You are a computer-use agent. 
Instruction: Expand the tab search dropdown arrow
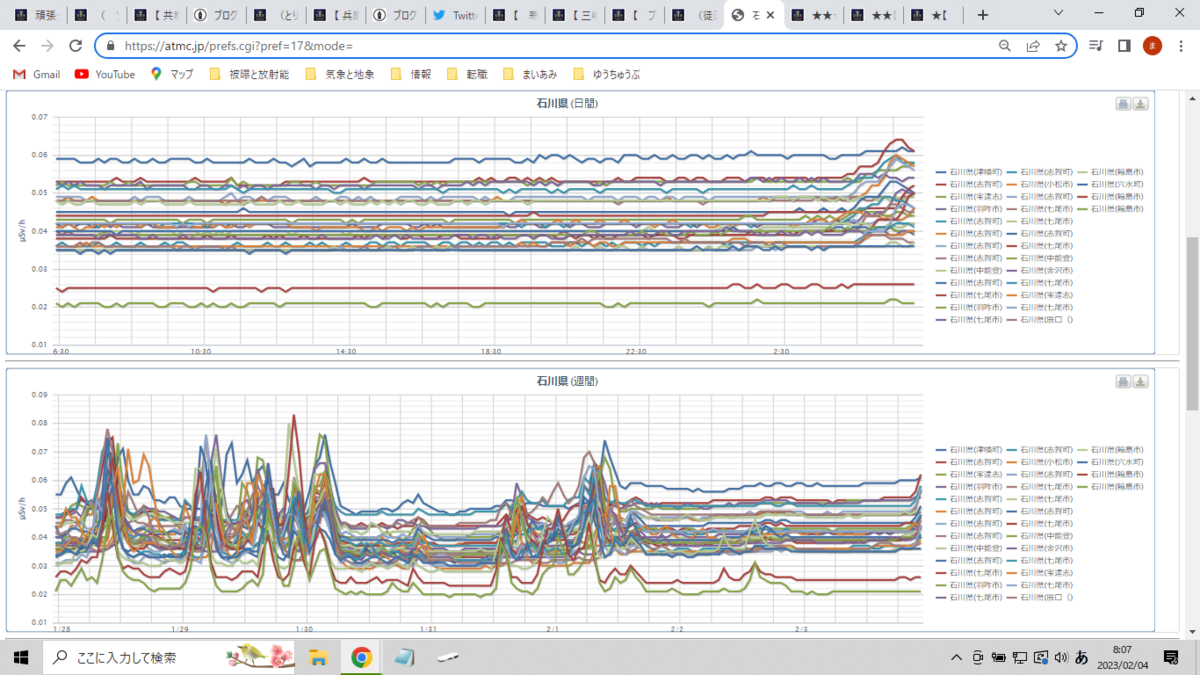point(1060,14)
